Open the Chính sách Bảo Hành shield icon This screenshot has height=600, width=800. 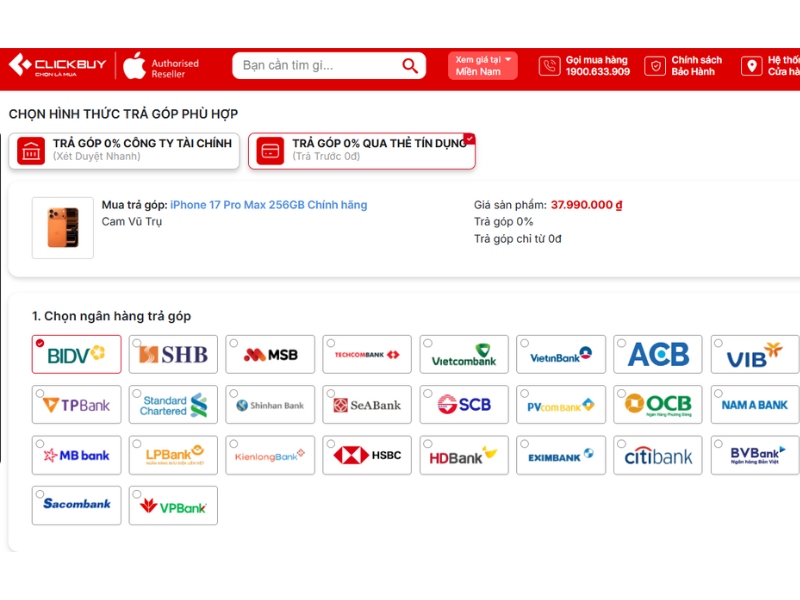coord(655,66)
